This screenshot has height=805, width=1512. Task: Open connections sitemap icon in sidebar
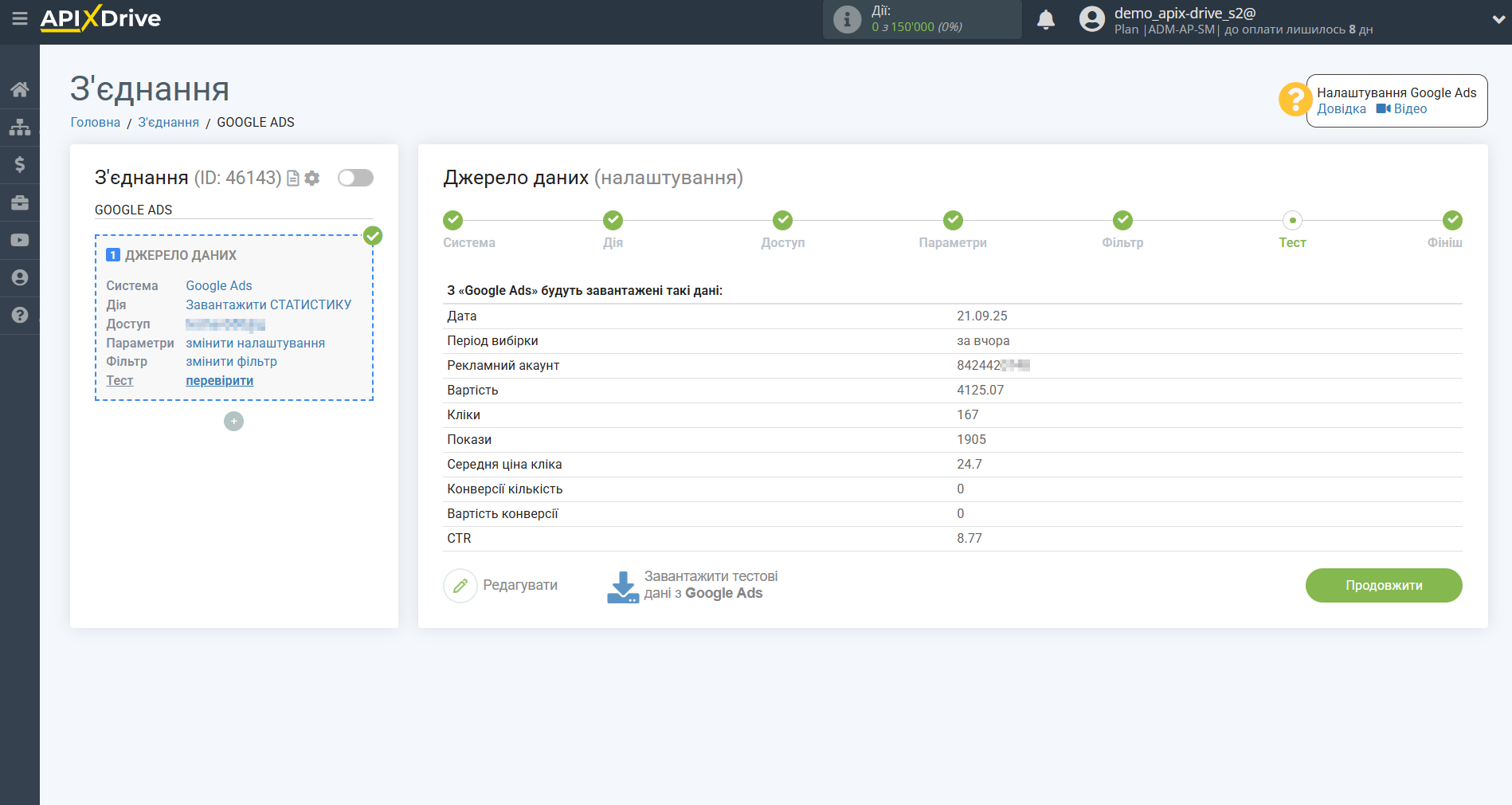(x=20, y=127)
